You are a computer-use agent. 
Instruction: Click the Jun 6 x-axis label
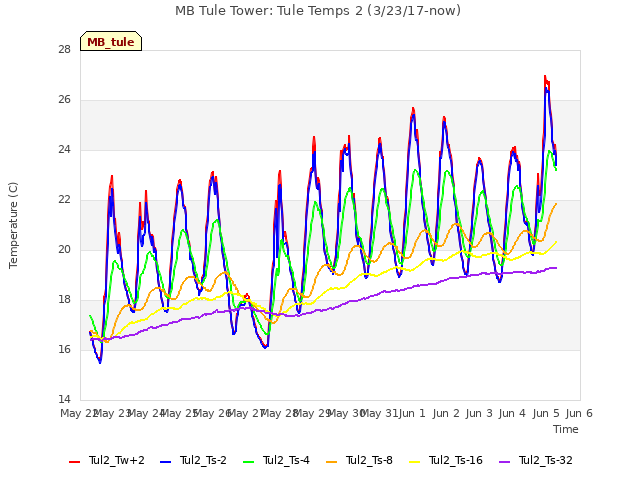tap(579, 413)
